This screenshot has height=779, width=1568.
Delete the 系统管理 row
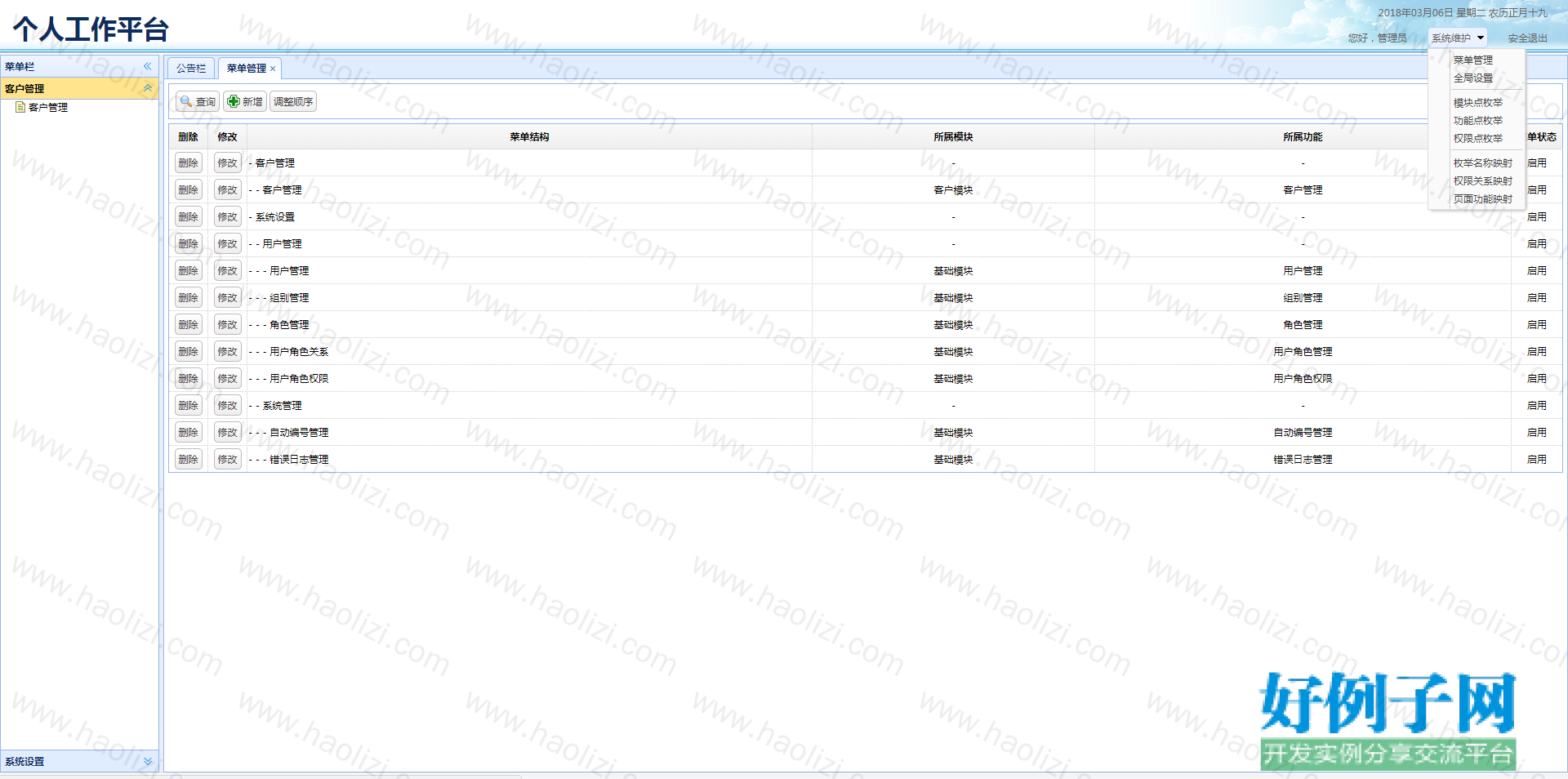(x=189, y=405)
